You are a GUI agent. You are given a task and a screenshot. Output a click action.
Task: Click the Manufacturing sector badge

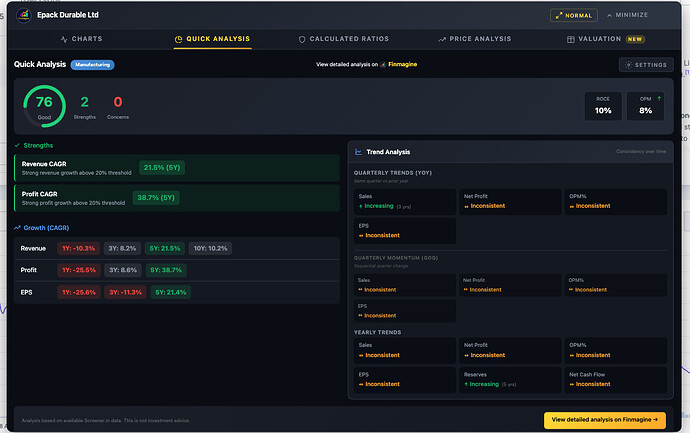click(x=92, y=64)
